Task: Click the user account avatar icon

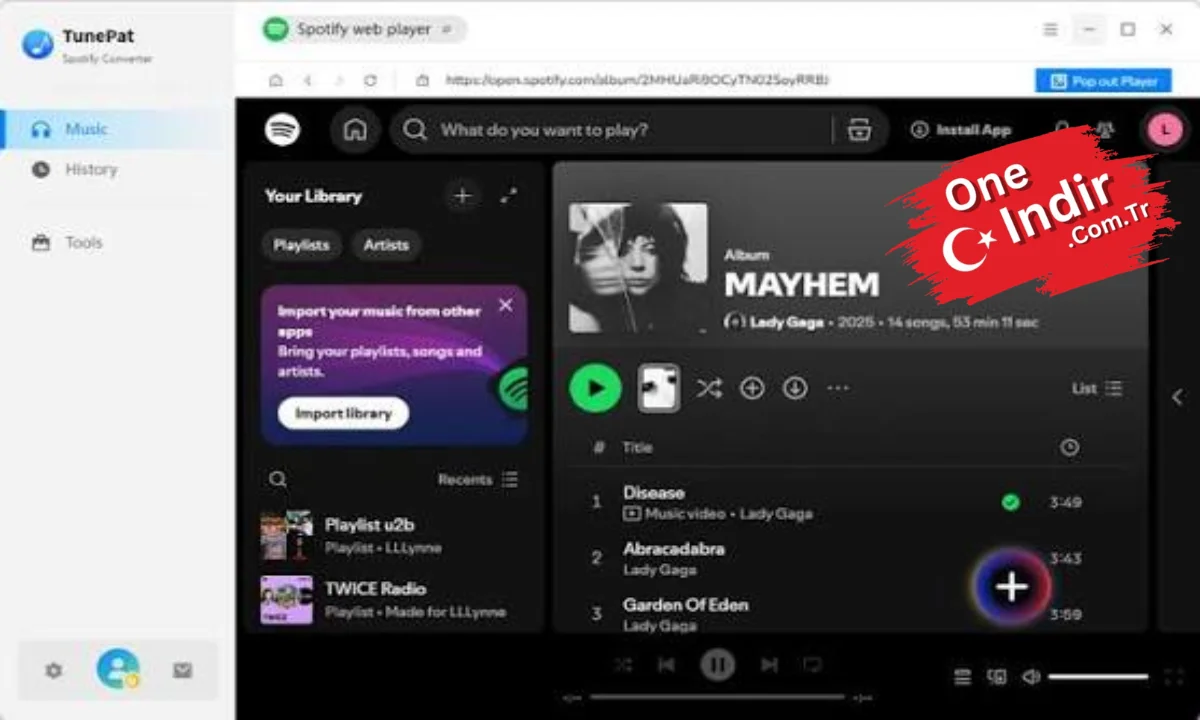Action: [x=118, y=670]
